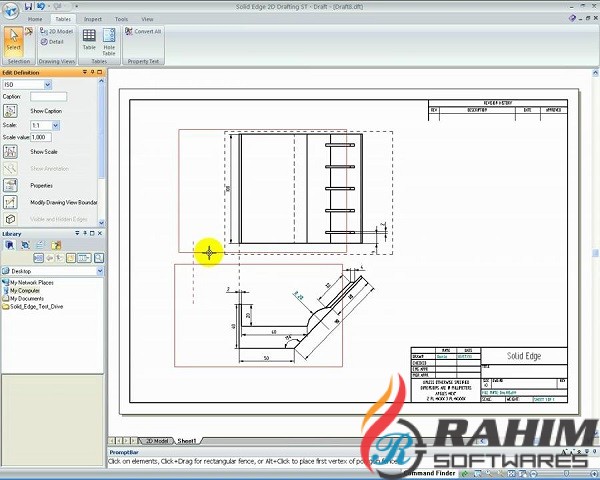Click the Properties icon in Edit Definition
This screenshot has height=480, width=600.
(x=10, y=185)
